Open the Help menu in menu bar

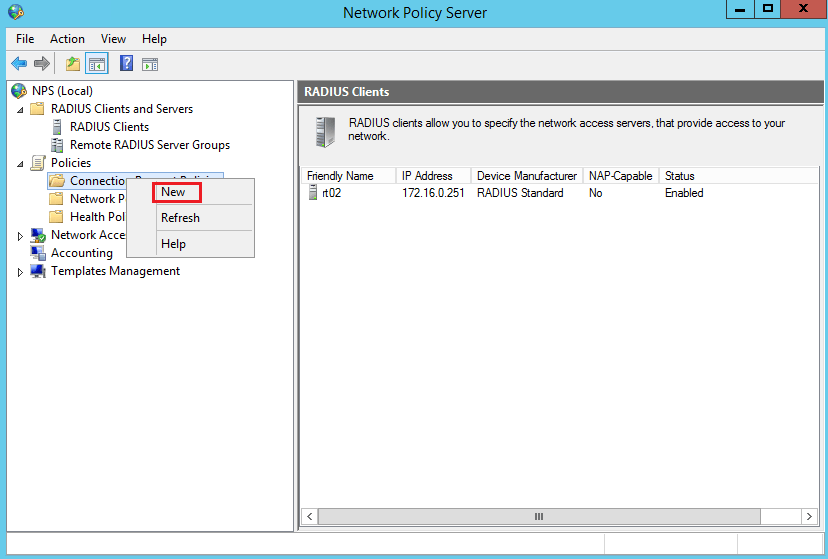[154, 39]
